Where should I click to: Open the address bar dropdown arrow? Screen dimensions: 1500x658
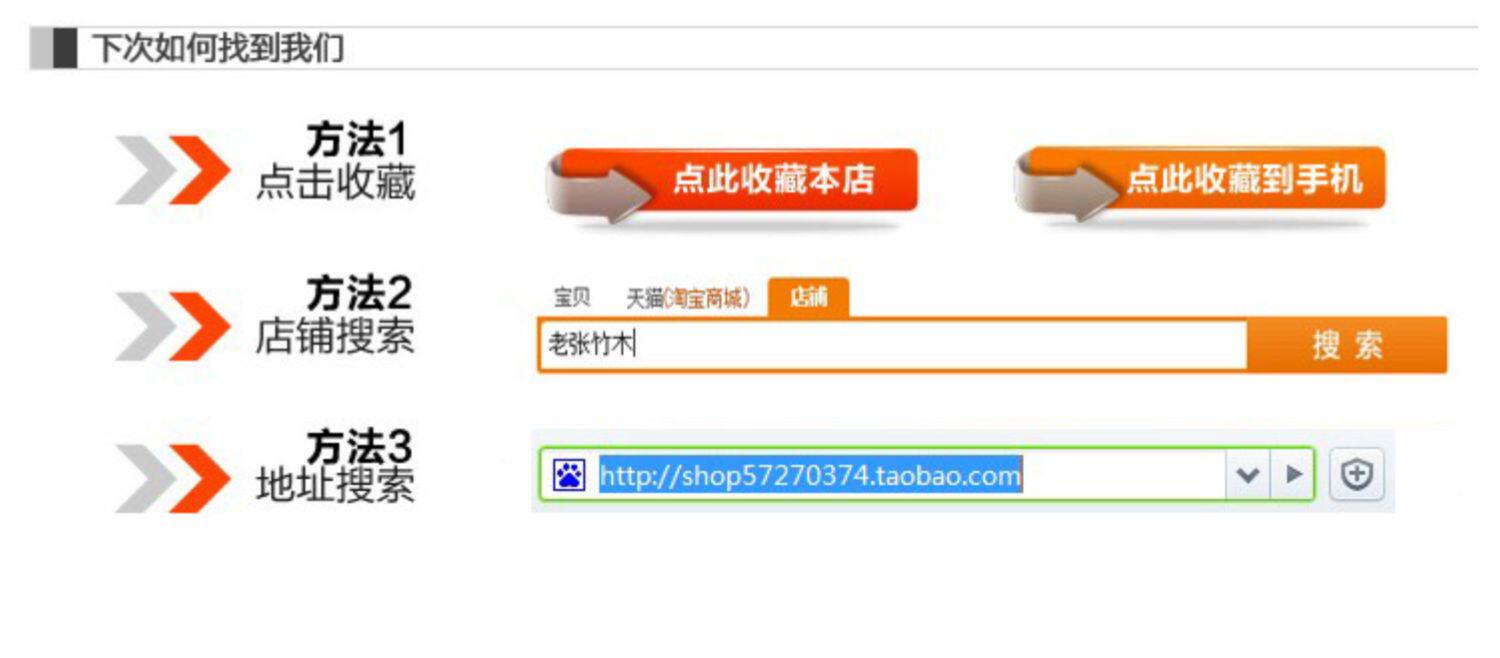(1247, 474)
